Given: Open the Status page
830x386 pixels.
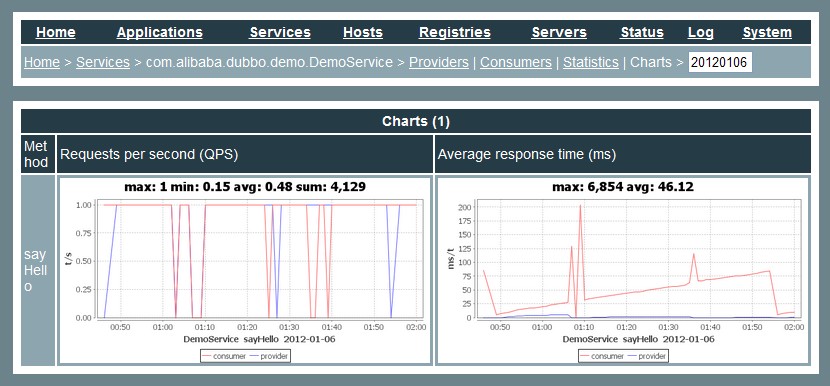Looking at the screenshot, I should [642, 32].
